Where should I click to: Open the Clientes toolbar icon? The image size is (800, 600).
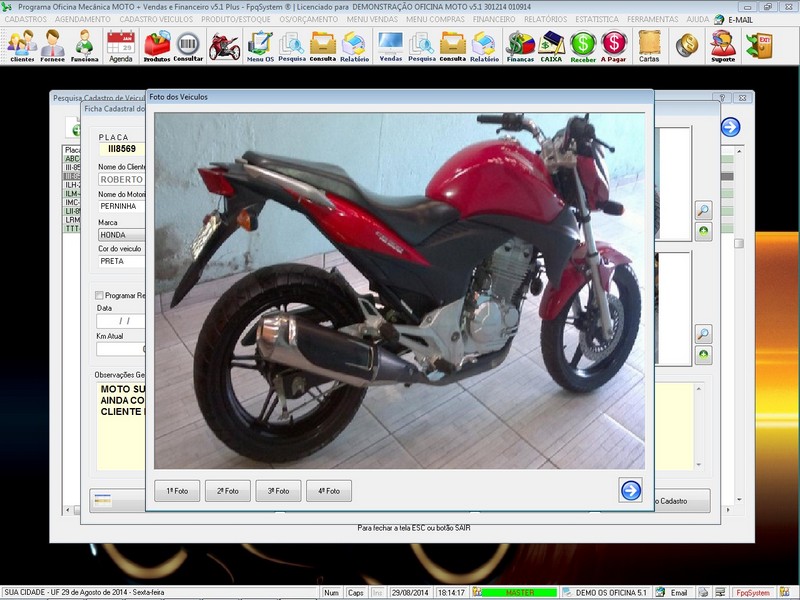(22, 46)
